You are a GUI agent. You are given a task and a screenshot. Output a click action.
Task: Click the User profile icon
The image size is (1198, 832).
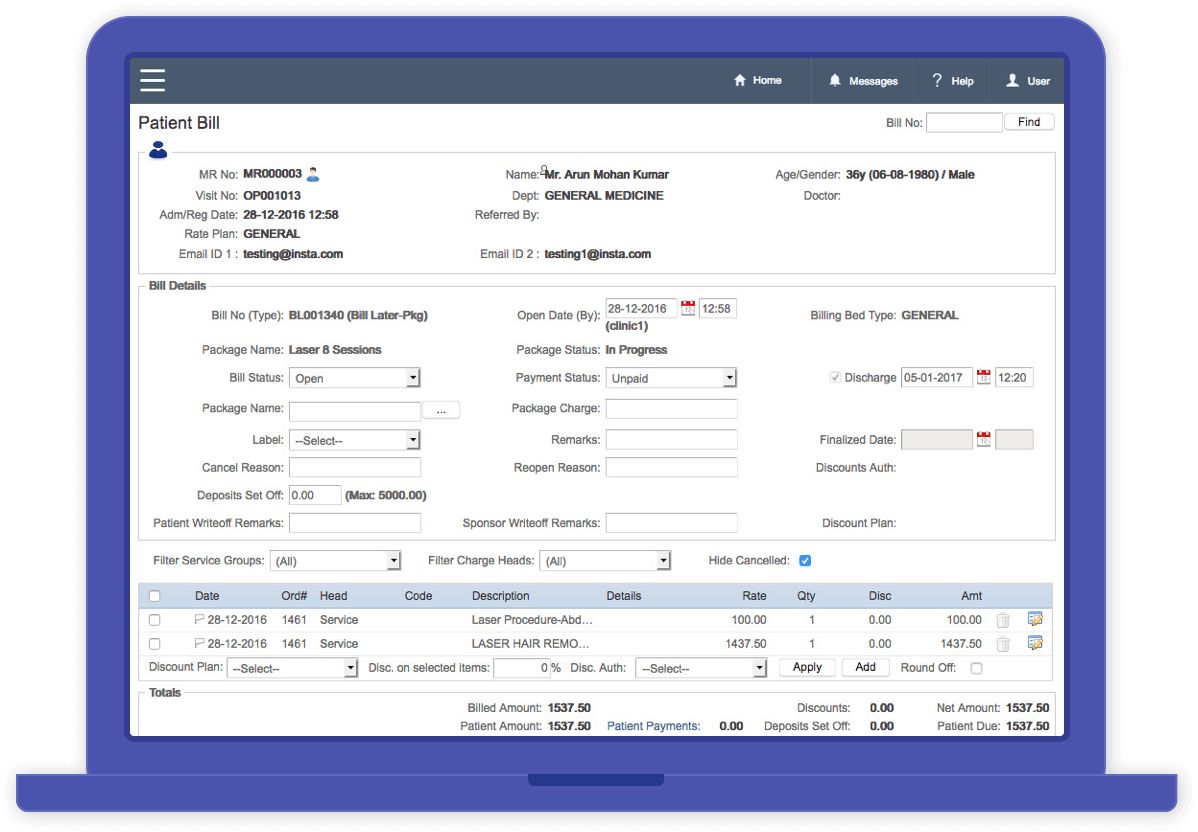click(x=1012, y=80)
